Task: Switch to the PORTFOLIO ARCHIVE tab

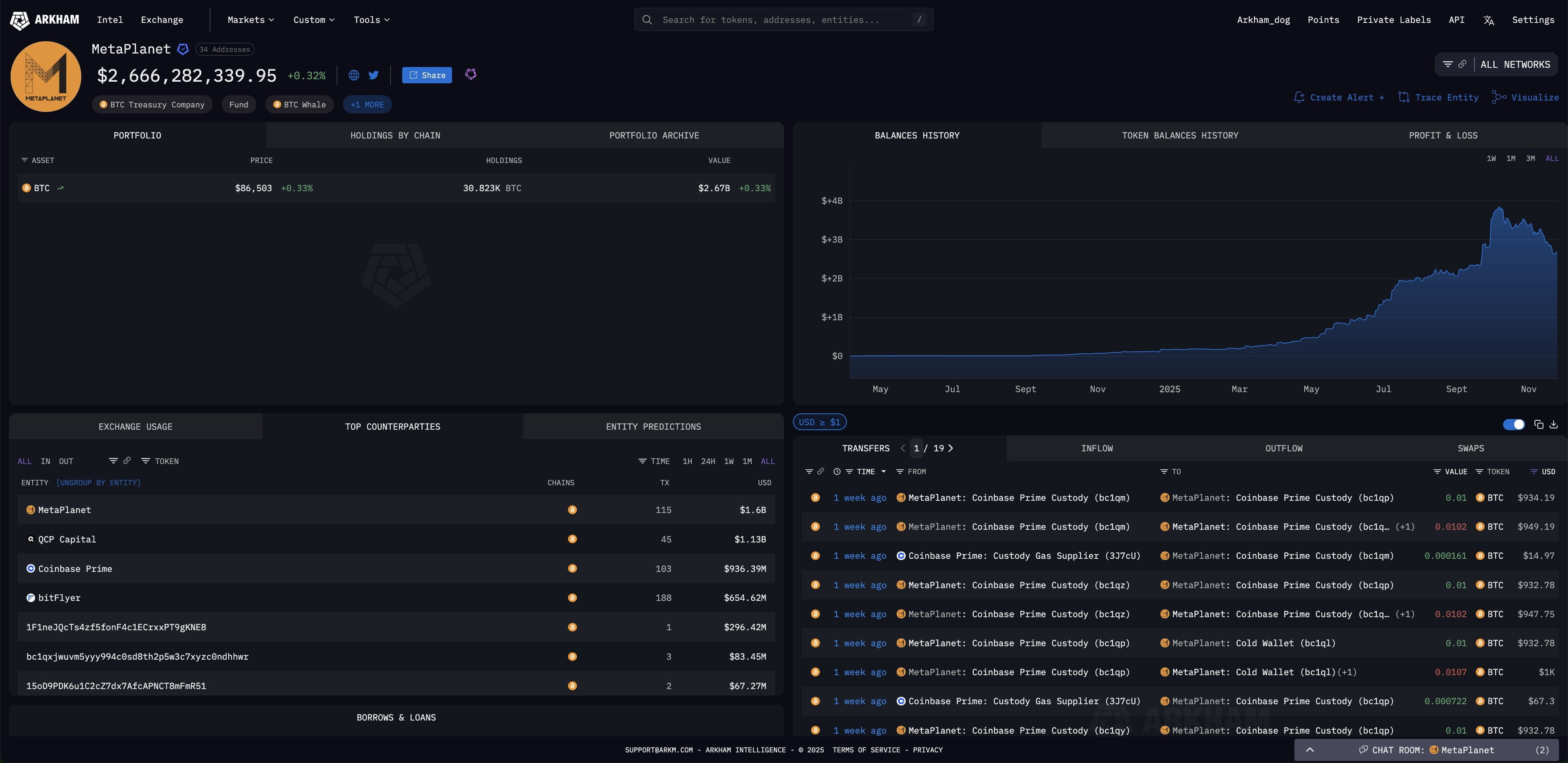Action: (x=654, y=135)
